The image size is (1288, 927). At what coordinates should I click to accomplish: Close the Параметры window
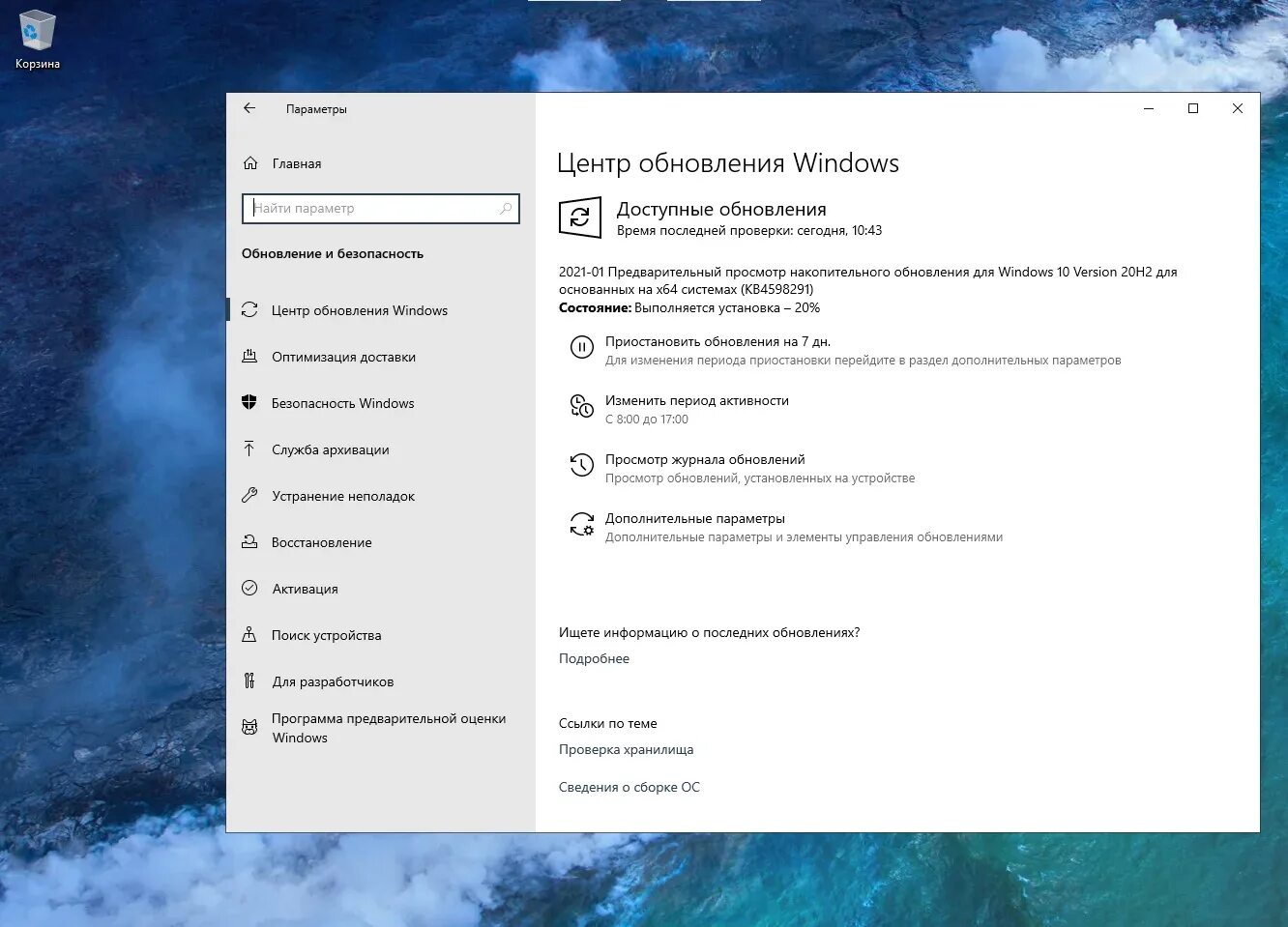pyautogui.click(x=1238, y=108)
